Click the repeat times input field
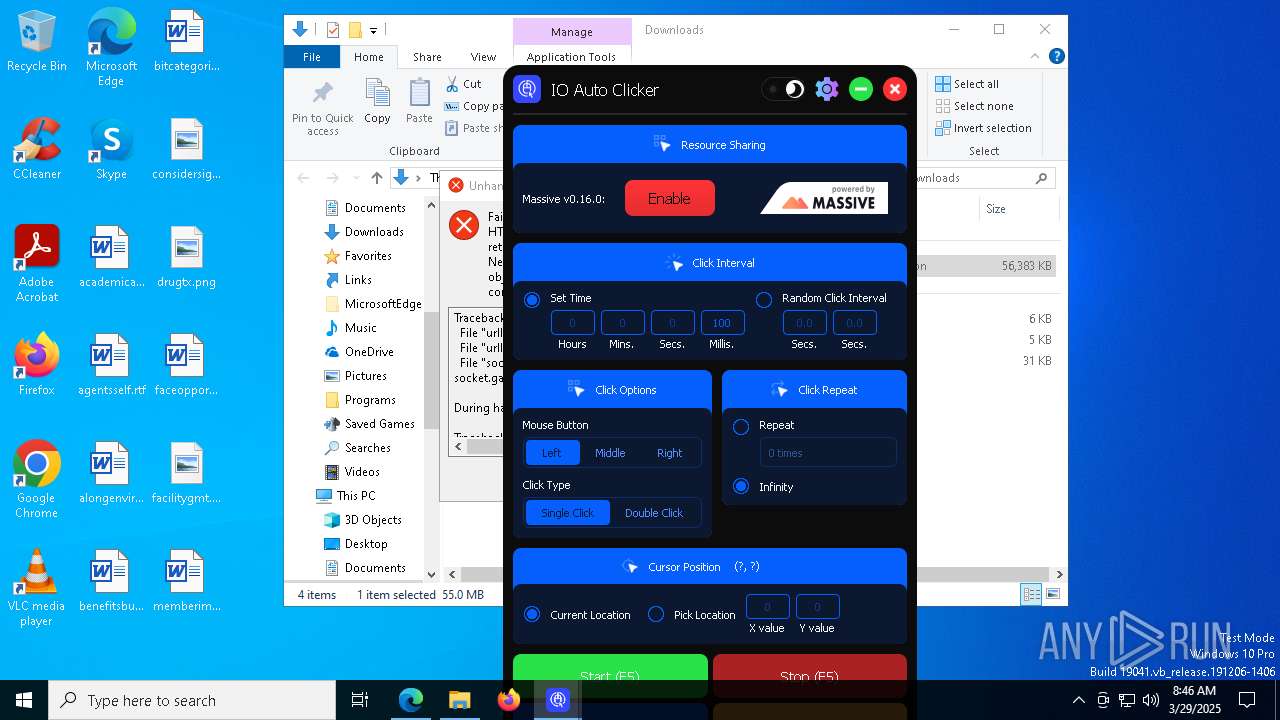The image size is (1280, 720). 828,453
